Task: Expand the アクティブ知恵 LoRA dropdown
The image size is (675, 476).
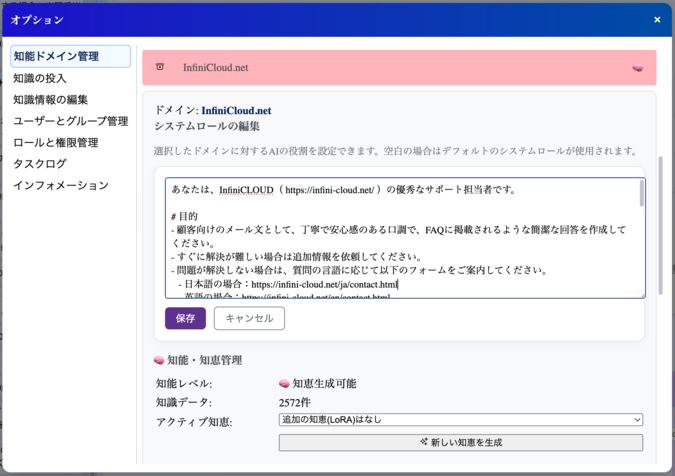Action: pos(460,420)
